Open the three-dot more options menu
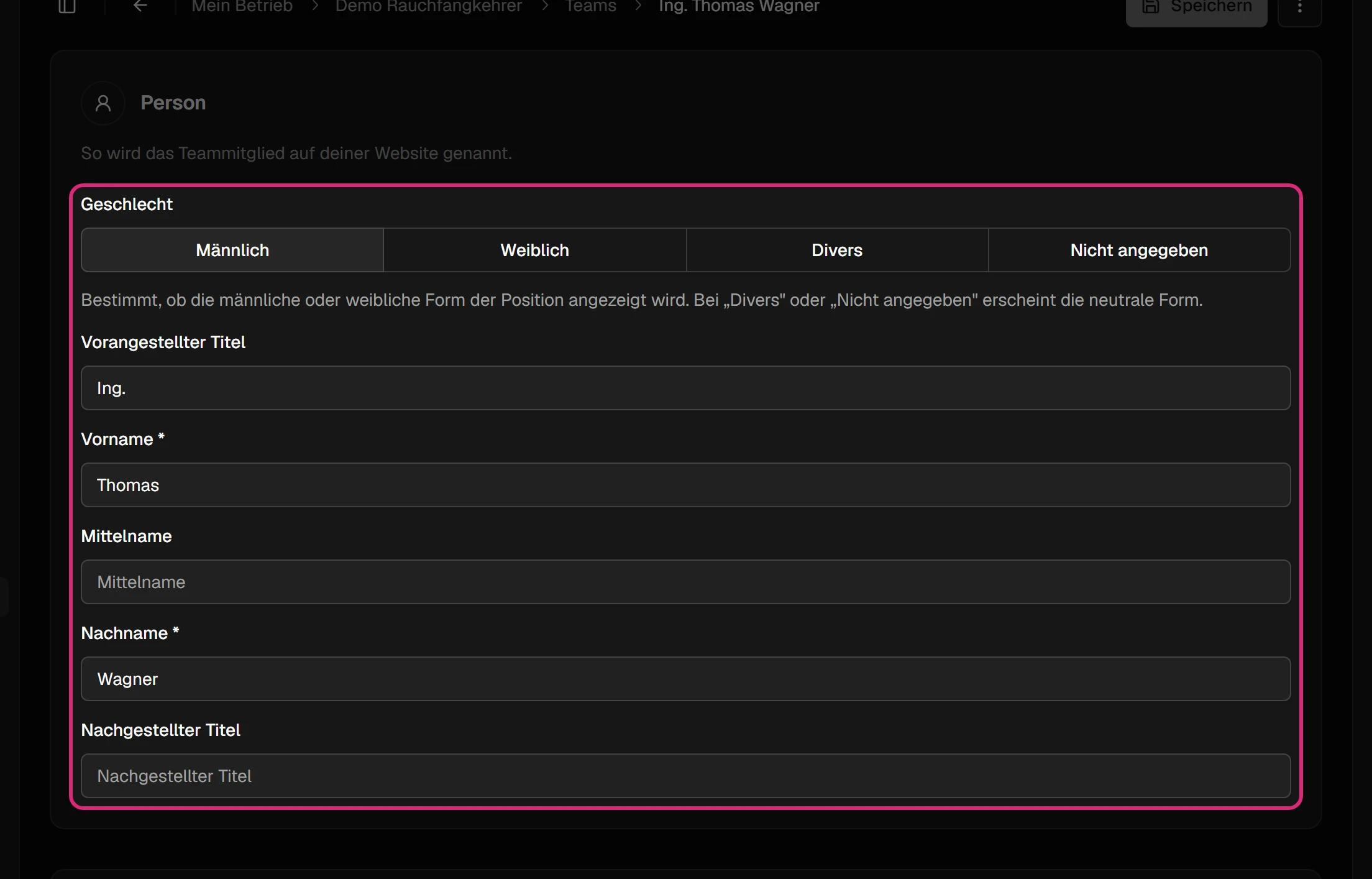The height and width of the screenshot is (879, 1372). [x=1299, y=7]
